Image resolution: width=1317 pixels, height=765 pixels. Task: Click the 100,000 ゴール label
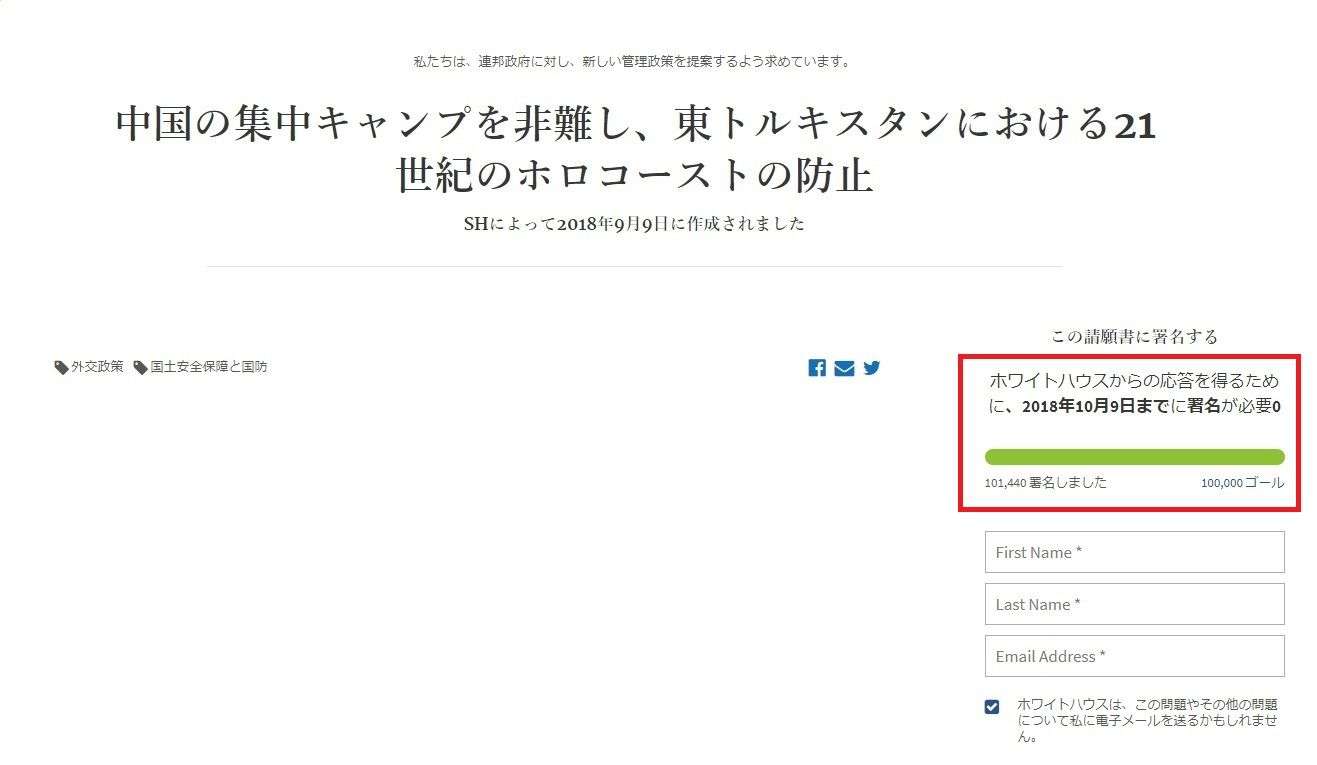click(x=1243, y=482)
